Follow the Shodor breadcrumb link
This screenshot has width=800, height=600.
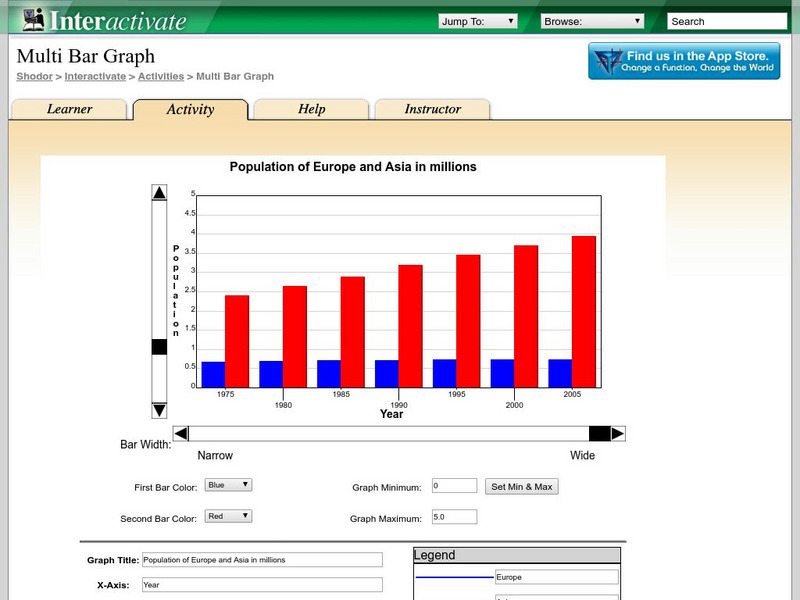click(34, 76)
